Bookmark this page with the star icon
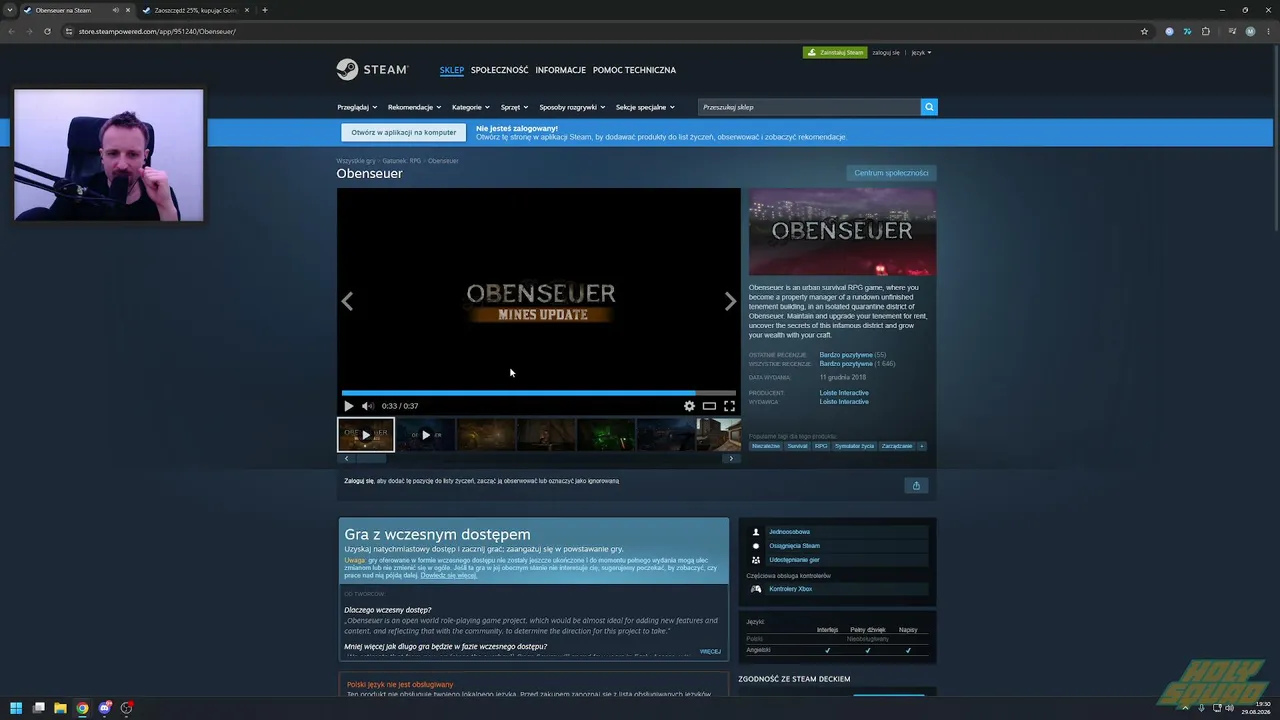Screen dimensions: 1280x720 [x=1144, y=31]
